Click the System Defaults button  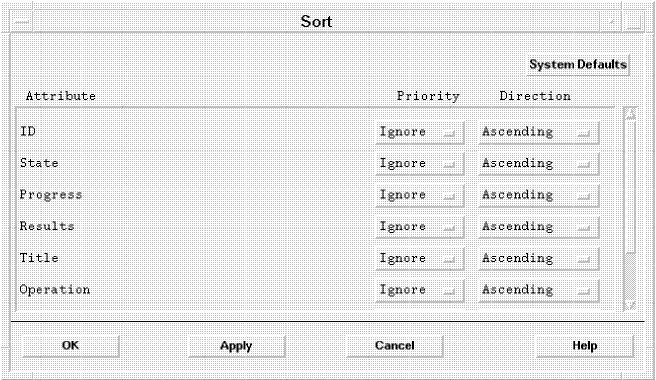[x=578, y=65]
